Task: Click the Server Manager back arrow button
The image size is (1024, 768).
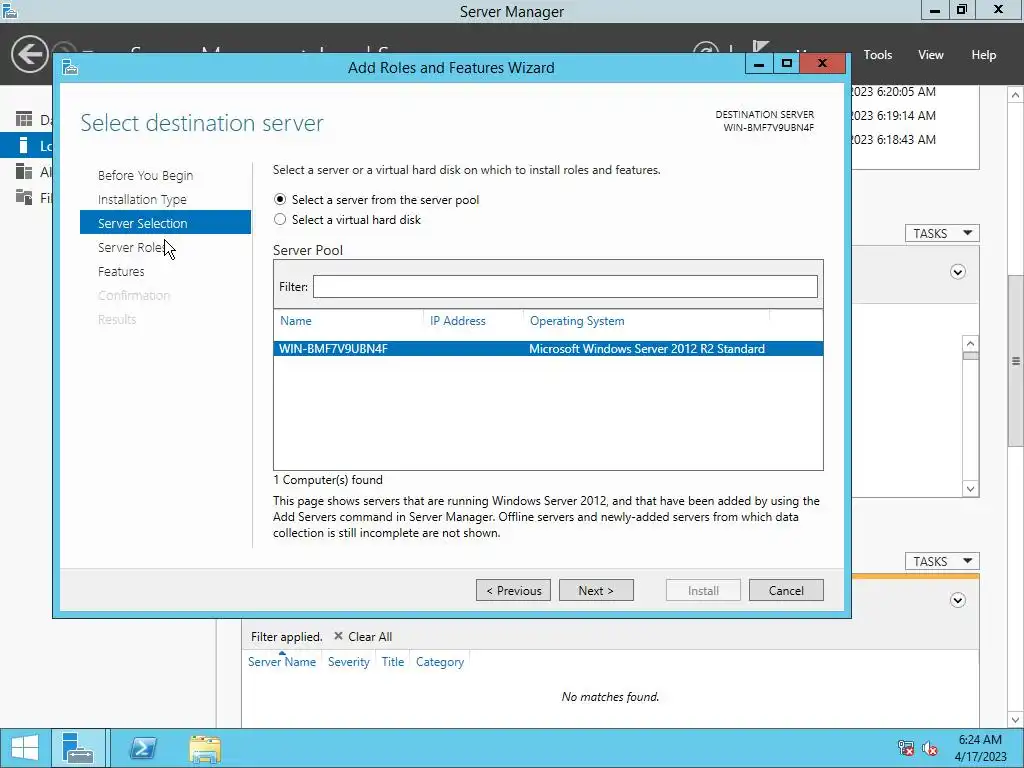Action: (x=29, y=54)
